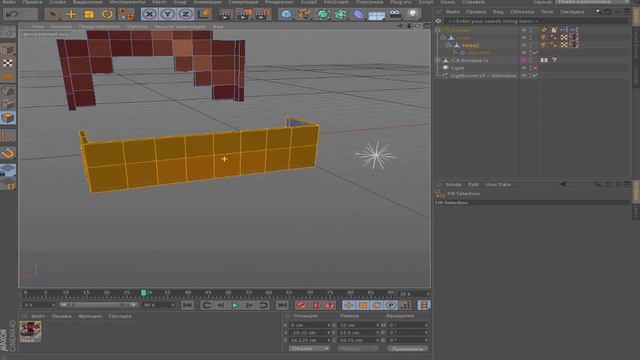Open the environment floor icon
Screen dimensions: 640x360
tap(376, 15)
